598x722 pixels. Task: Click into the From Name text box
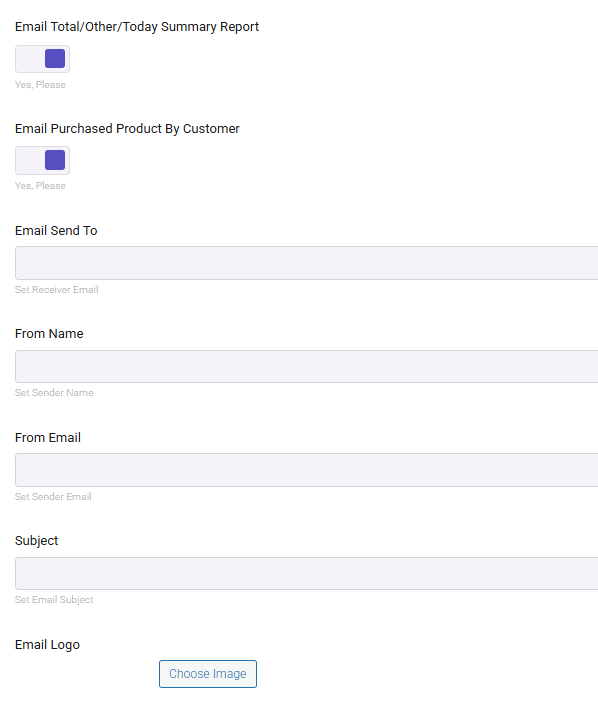(307, 367)
